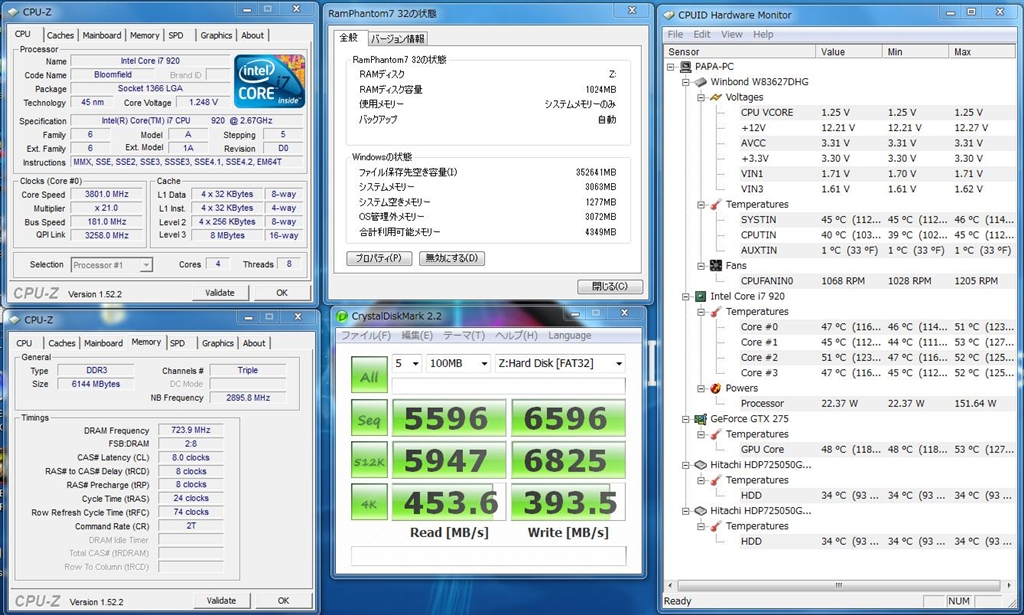Viewport: 1024px width, 615px height.
Task: Click the first Hitachi HDP725050G drive icon
Action: coord(701,465)
